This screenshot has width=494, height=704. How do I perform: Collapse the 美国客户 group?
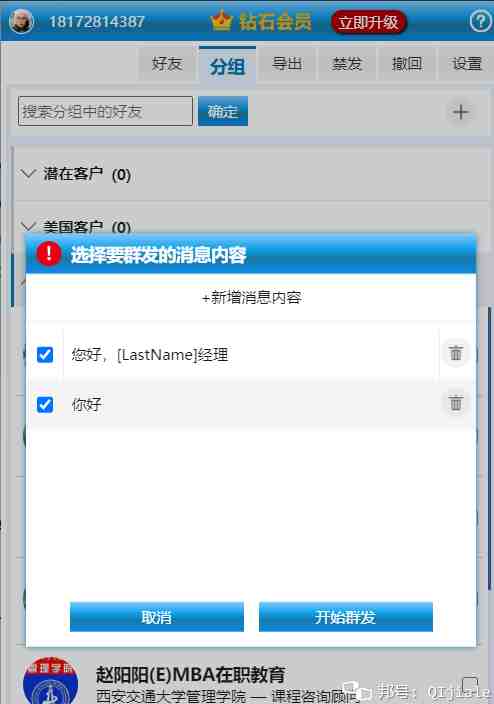coord(28,226)
